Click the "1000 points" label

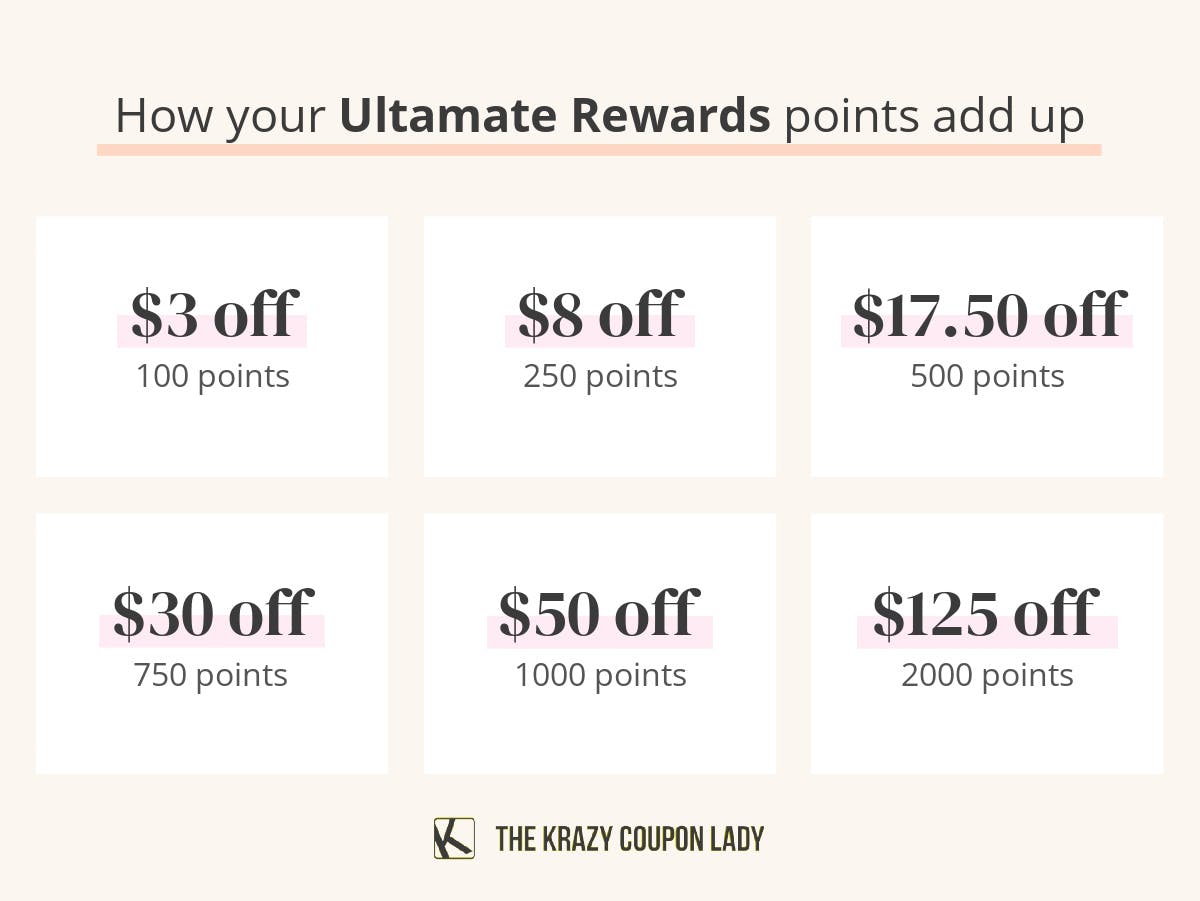(x=600, y=675)
